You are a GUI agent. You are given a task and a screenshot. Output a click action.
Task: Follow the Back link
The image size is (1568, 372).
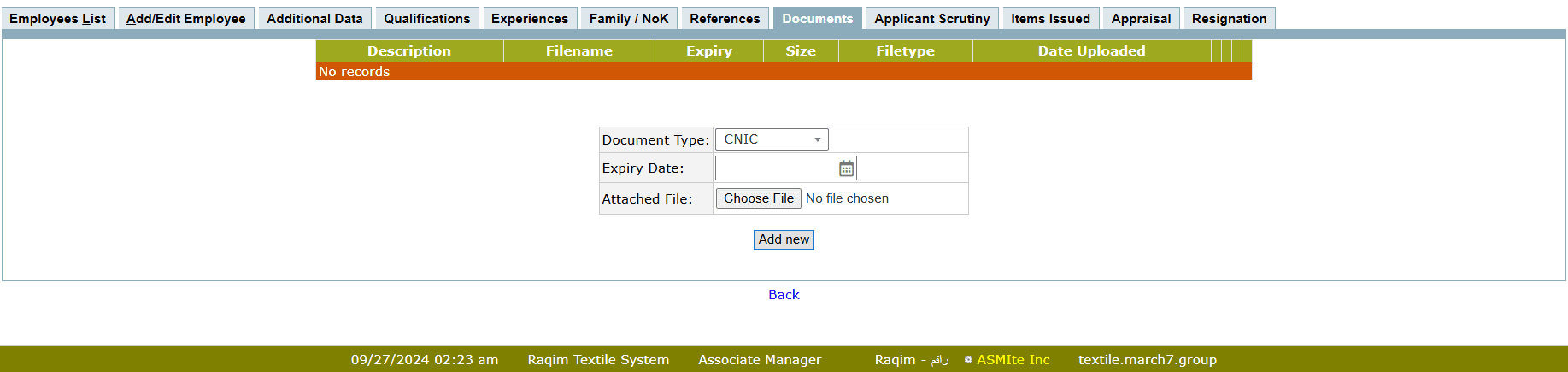coord(784,294)
